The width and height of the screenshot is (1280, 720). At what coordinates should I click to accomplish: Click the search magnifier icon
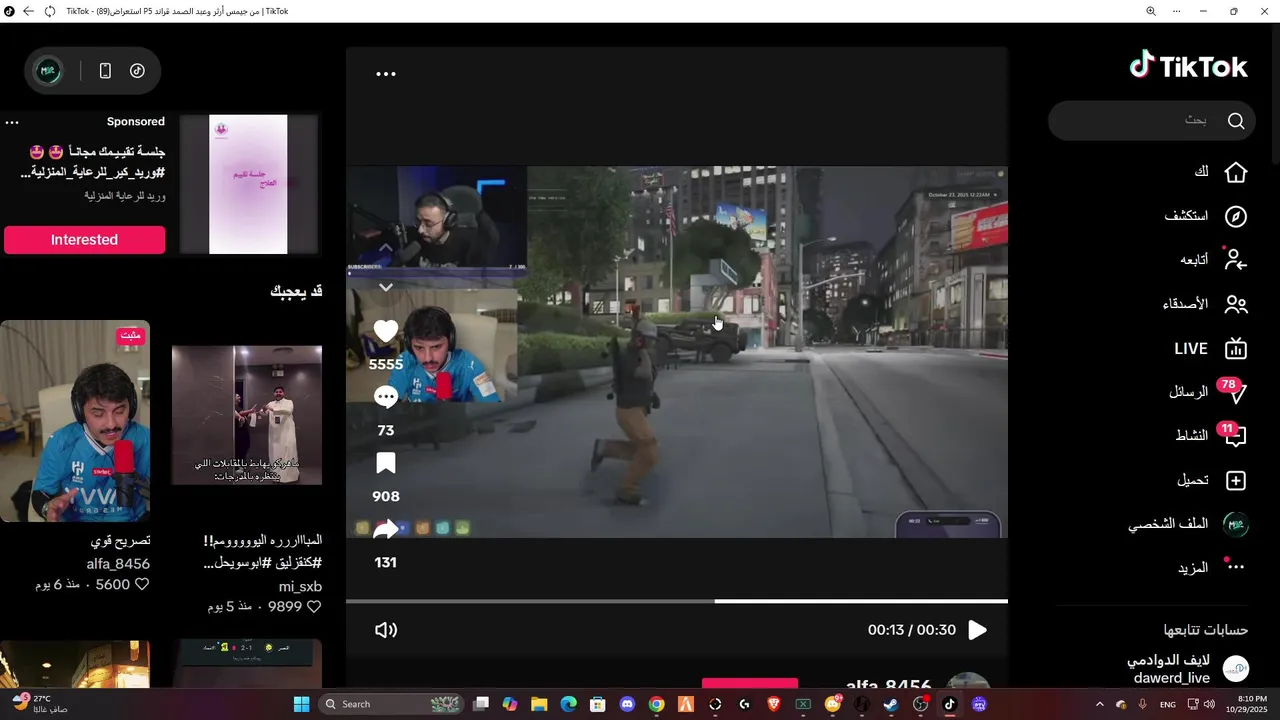(1236, 121)
